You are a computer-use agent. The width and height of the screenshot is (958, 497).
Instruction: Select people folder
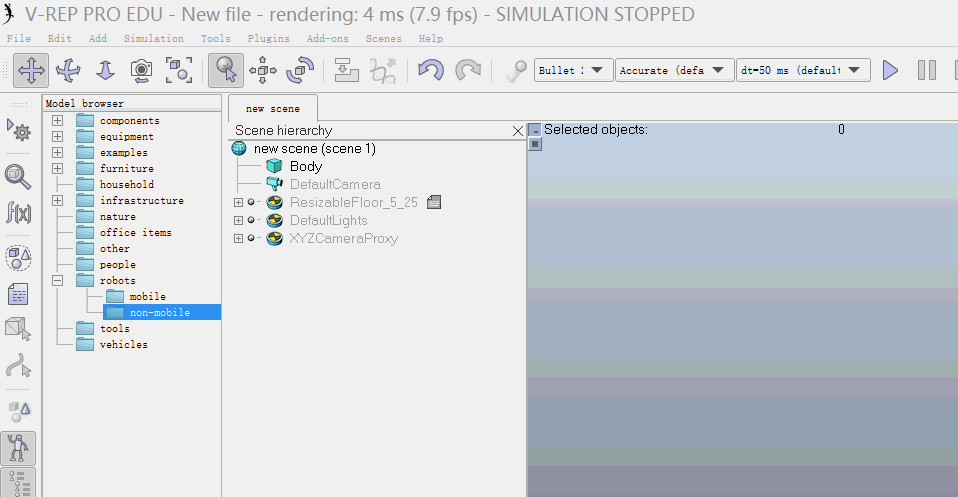[x=118, y=264]
